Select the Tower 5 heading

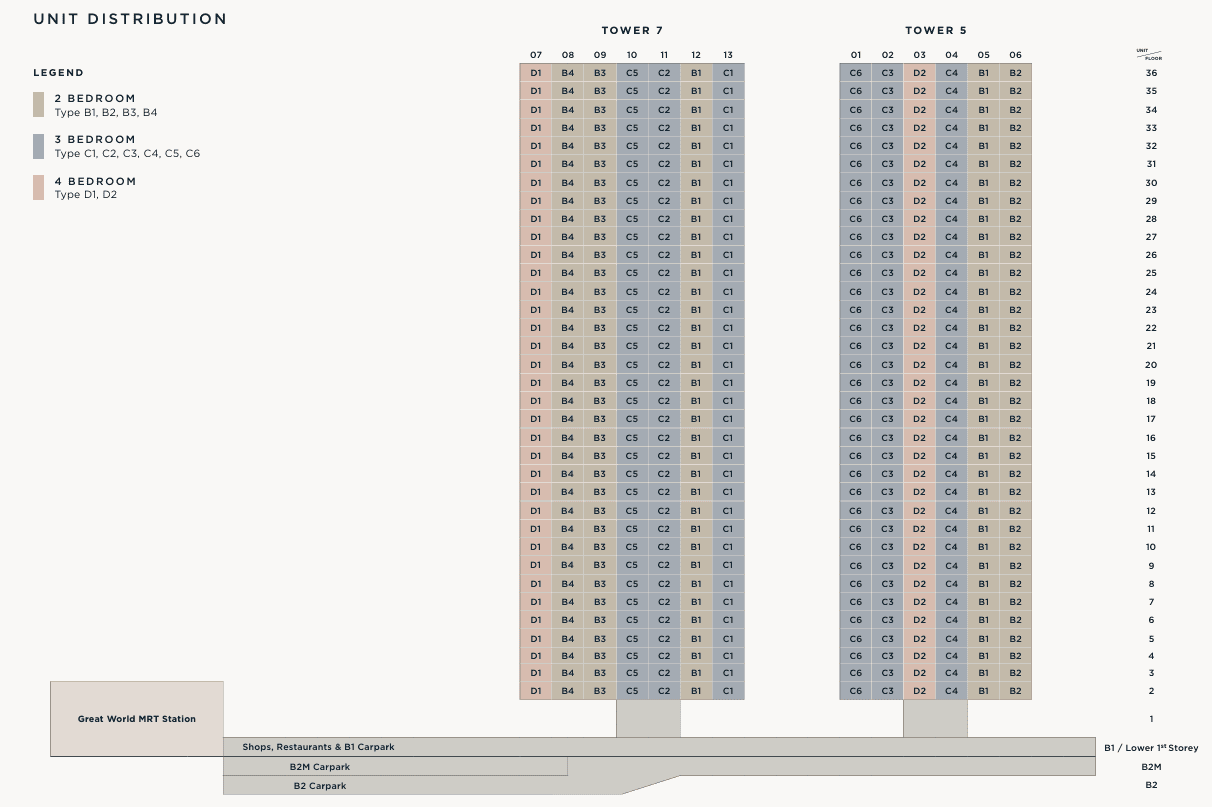[936, 31]
